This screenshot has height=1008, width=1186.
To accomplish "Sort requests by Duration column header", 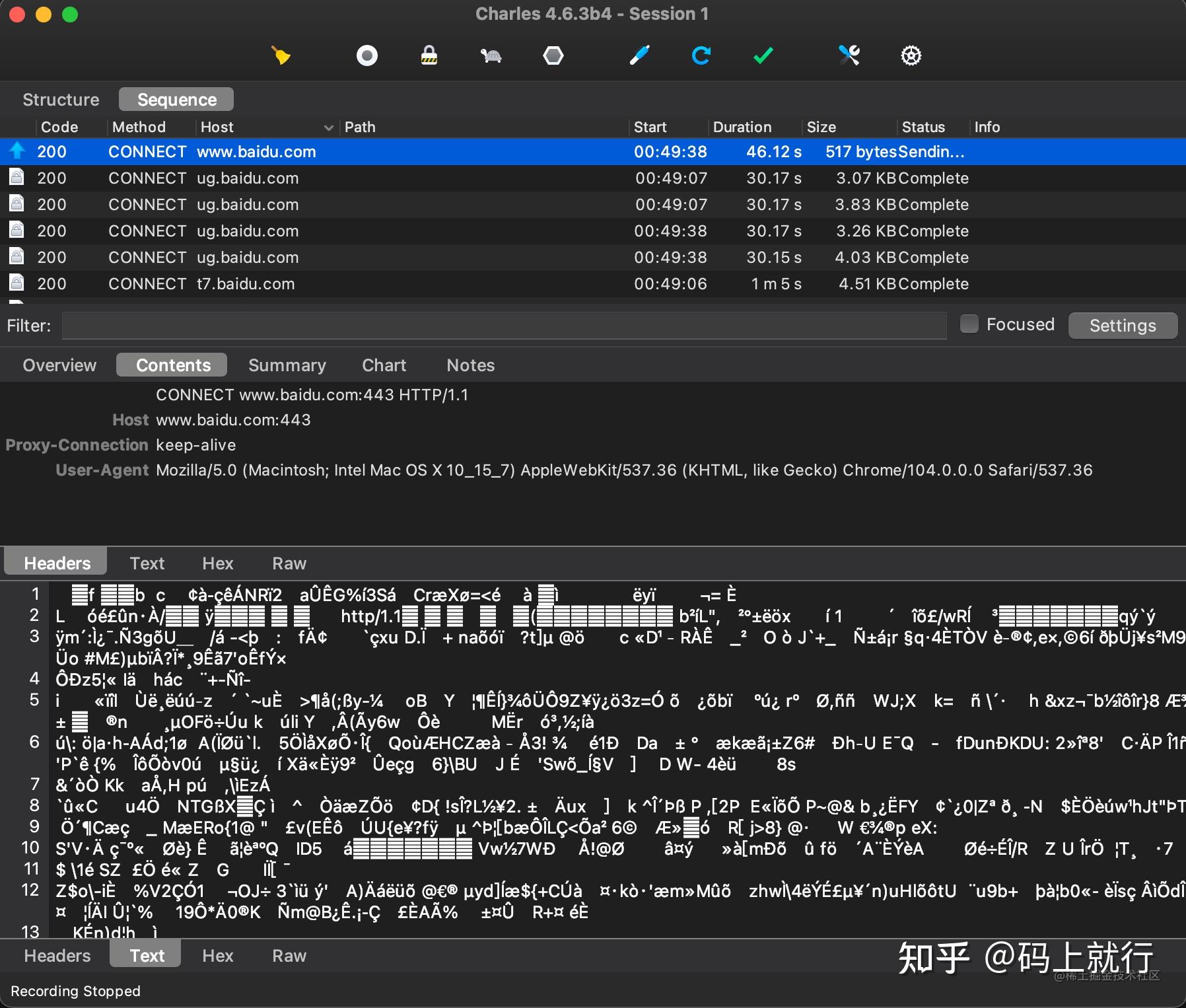I will [742, 127].
